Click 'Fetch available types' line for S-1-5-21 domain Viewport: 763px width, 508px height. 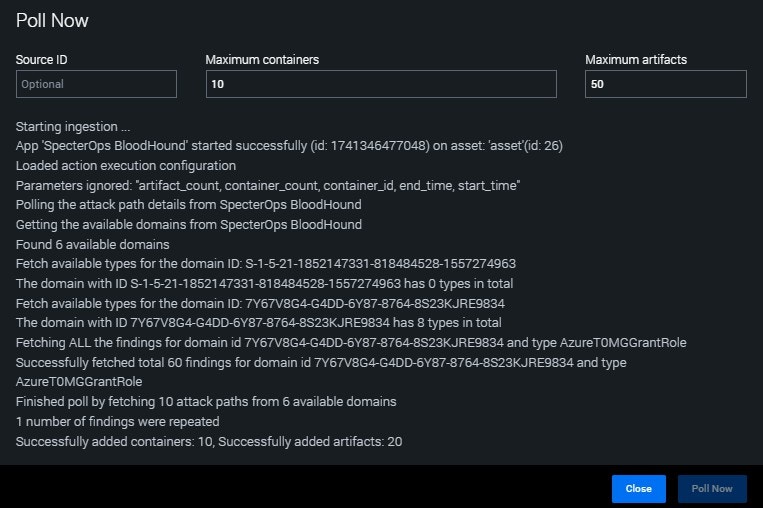[x=266, y=264]
